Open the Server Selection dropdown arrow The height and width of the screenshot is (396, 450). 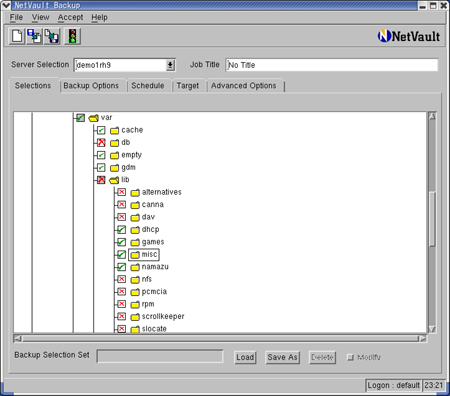pos(170,65)
